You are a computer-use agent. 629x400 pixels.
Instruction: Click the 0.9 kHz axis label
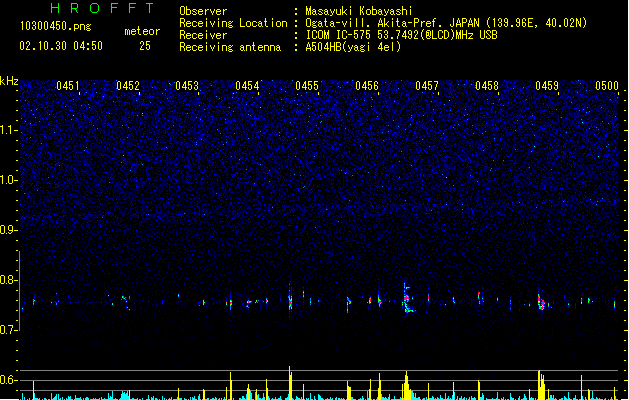(9, 230)
